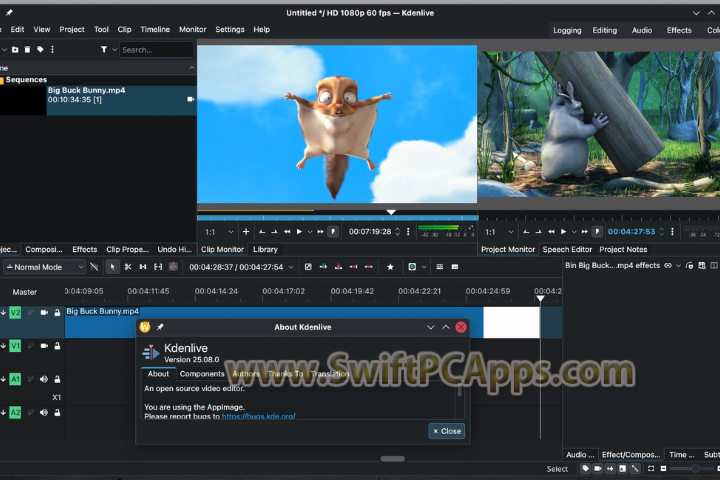
Task: Open Project Monitor 1:1 zoom dropdown
Action: (500, 232)
